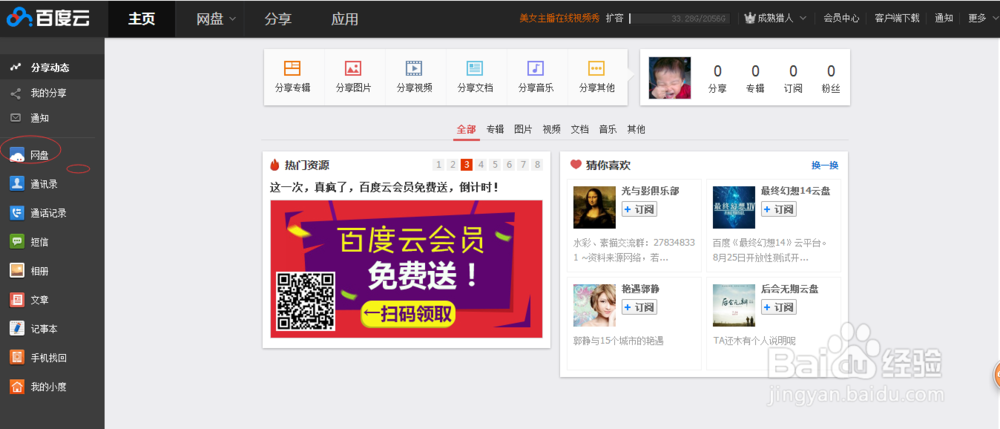Click the 百度云 logo icon

click(19, 18)
